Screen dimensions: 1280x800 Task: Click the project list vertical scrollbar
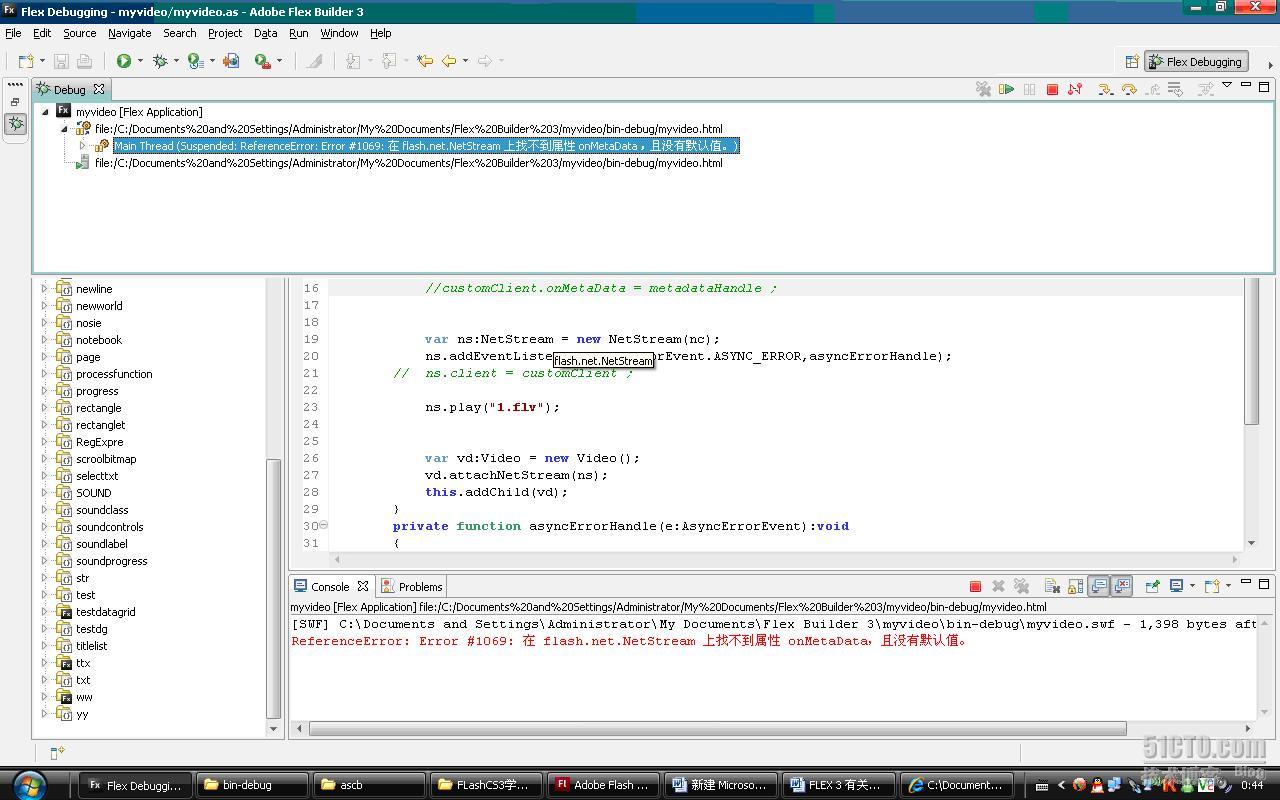(x=274, y=588)
